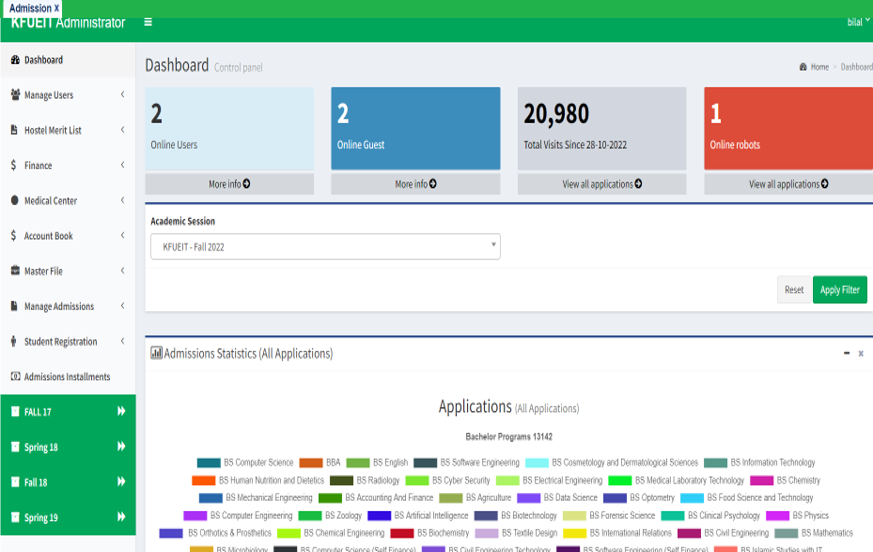Click the Home breadcrumb dashboard icon
Image resolution: width=873 pixels, height=552 pixels.
(803, 67)
